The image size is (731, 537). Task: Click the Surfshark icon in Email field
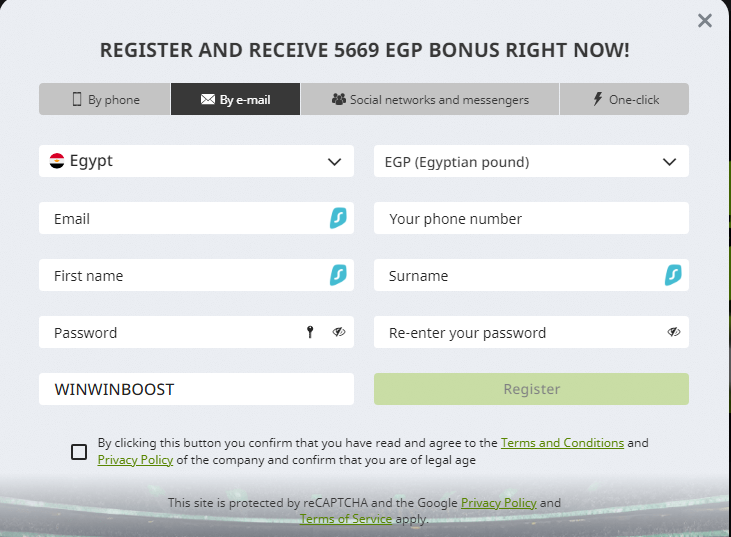point(338,218)
